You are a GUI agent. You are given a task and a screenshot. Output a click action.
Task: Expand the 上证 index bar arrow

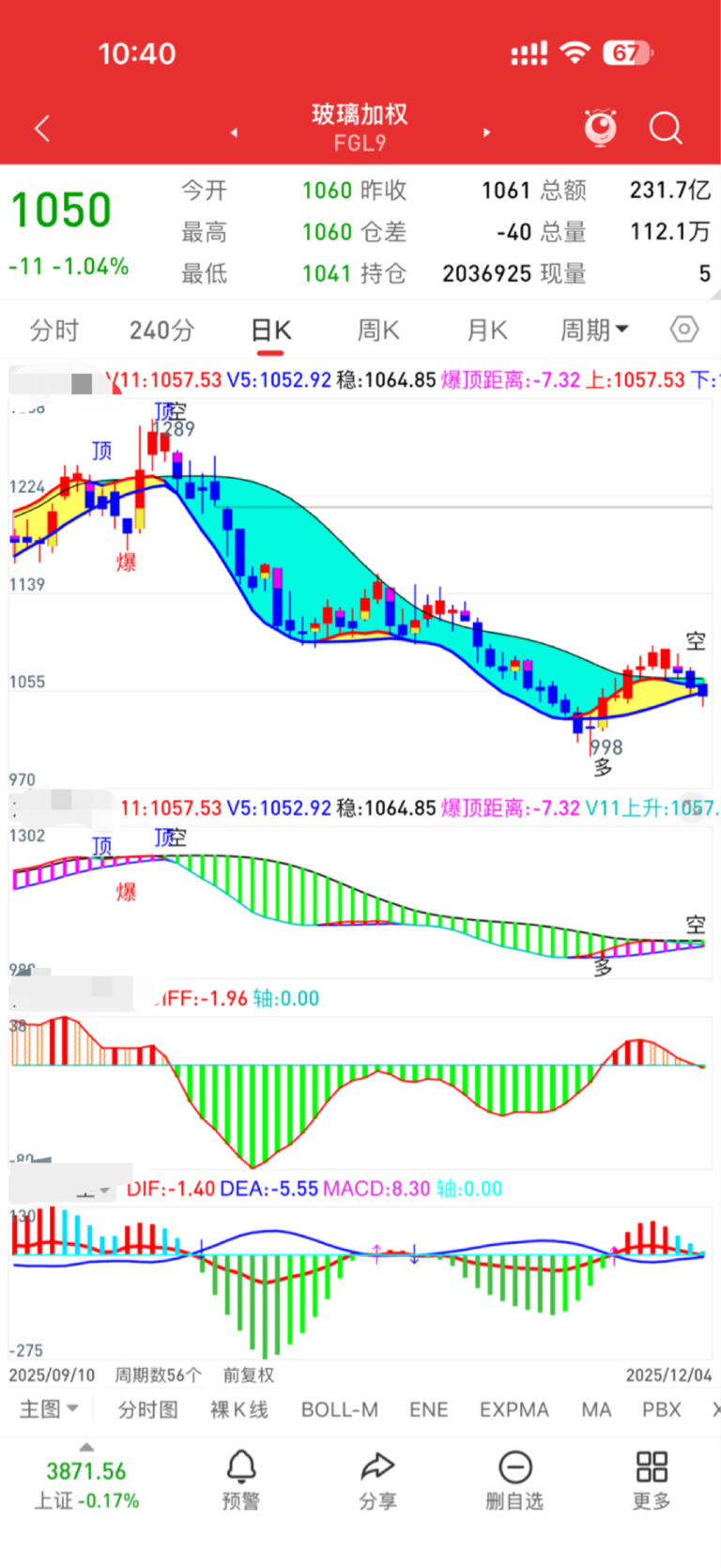pyautogui.click(x=86, y=1447)
